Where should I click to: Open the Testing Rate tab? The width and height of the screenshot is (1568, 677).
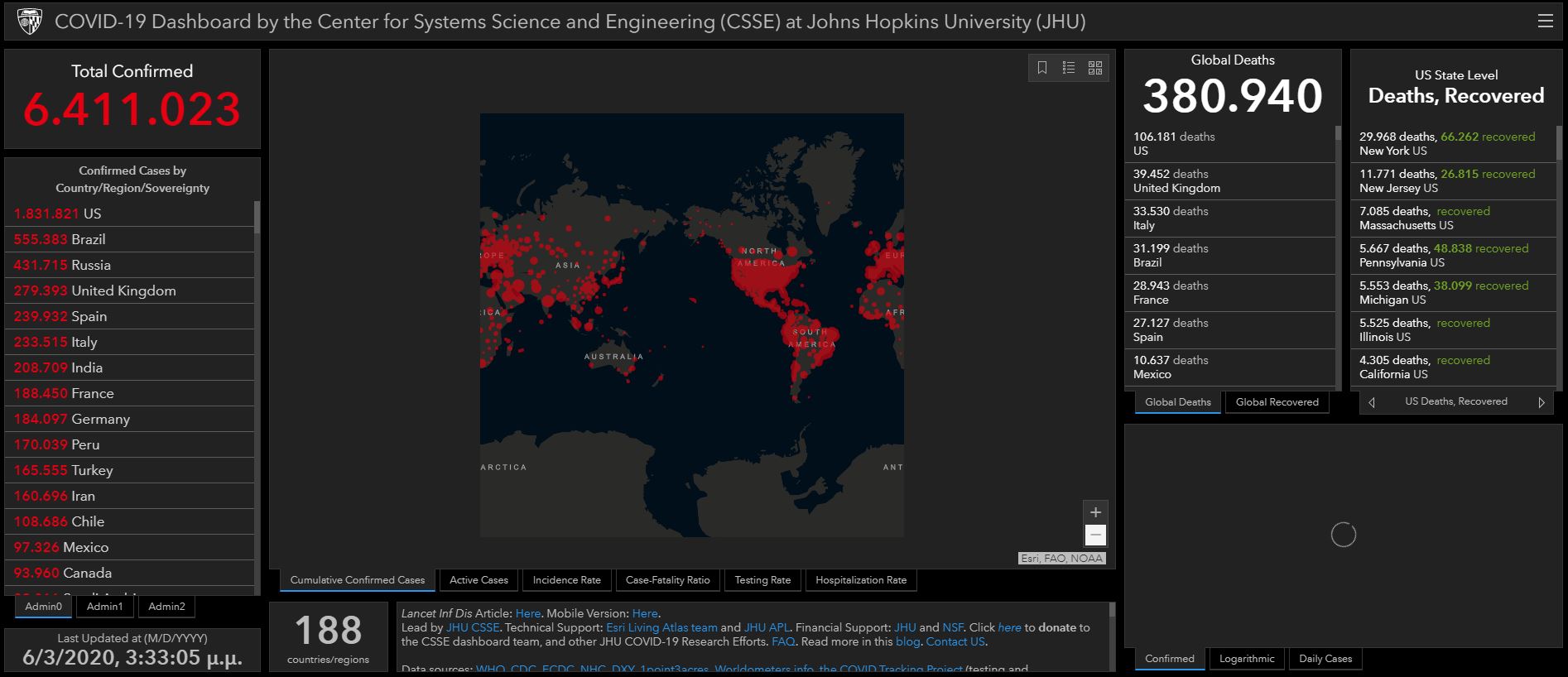762,580
